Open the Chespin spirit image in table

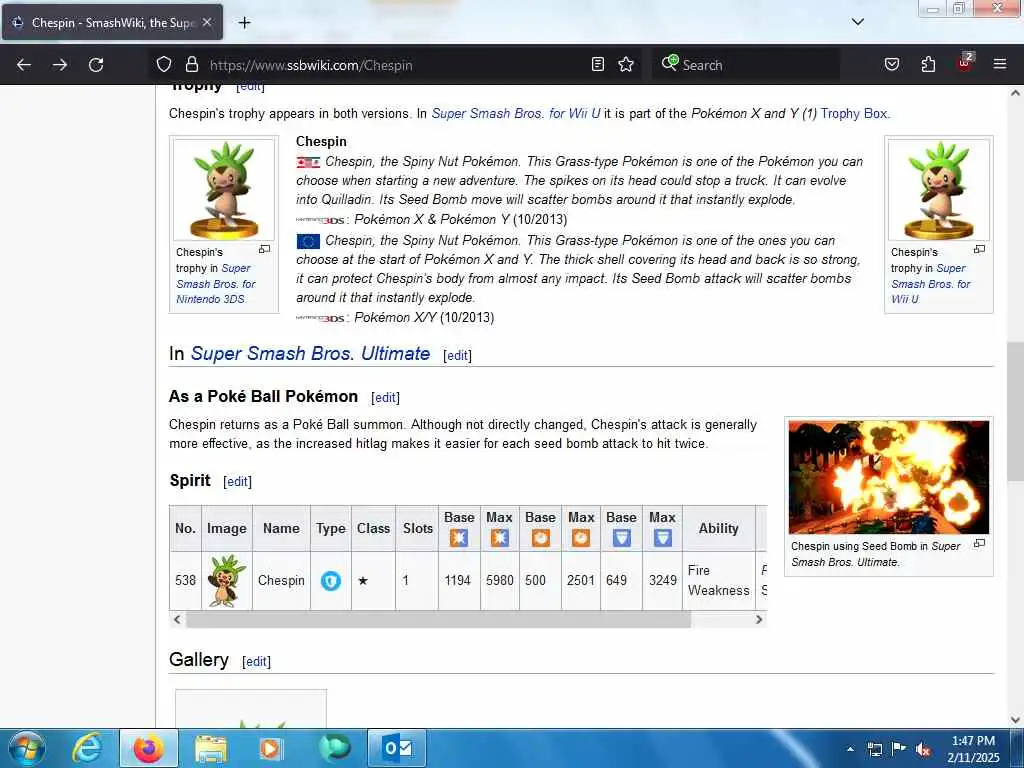pos(227,581)
